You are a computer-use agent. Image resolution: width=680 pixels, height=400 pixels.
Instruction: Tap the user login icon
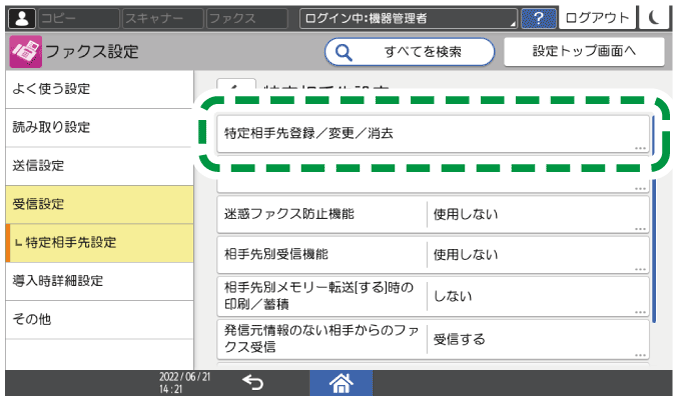click(x=22, y=18)
